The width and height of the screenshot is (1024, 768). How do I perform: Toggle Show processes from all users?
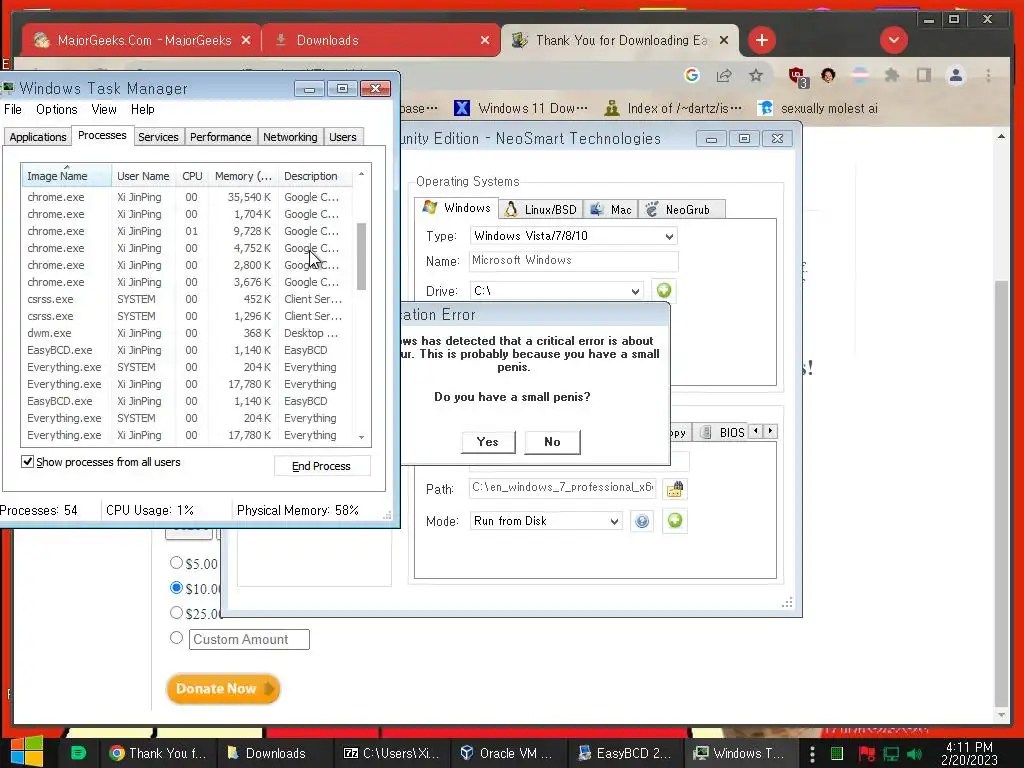tap(27, 462)
